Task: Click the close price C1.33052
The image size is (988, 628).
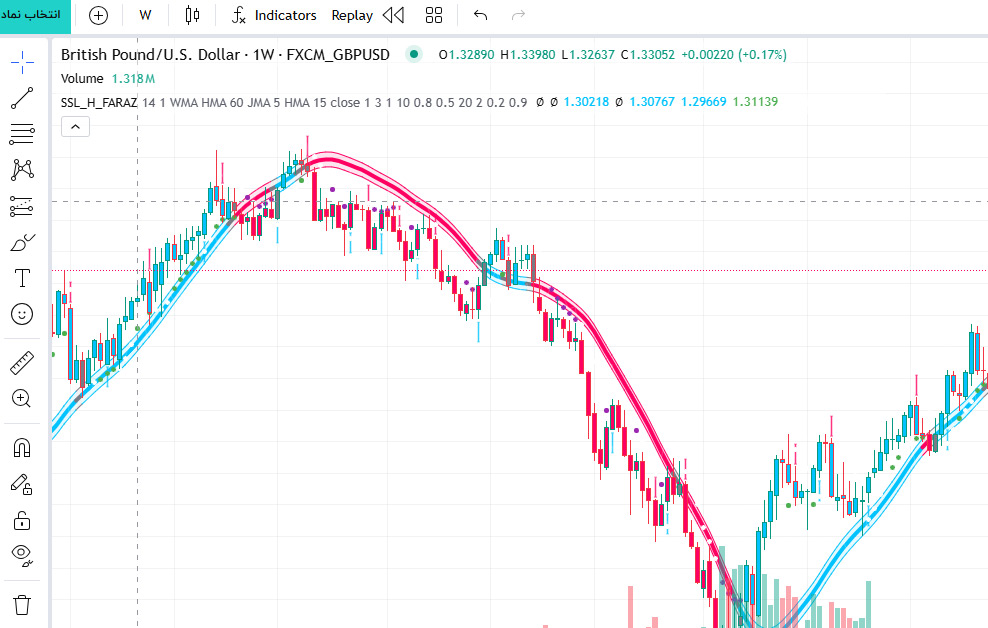Action: click(648, 55)
